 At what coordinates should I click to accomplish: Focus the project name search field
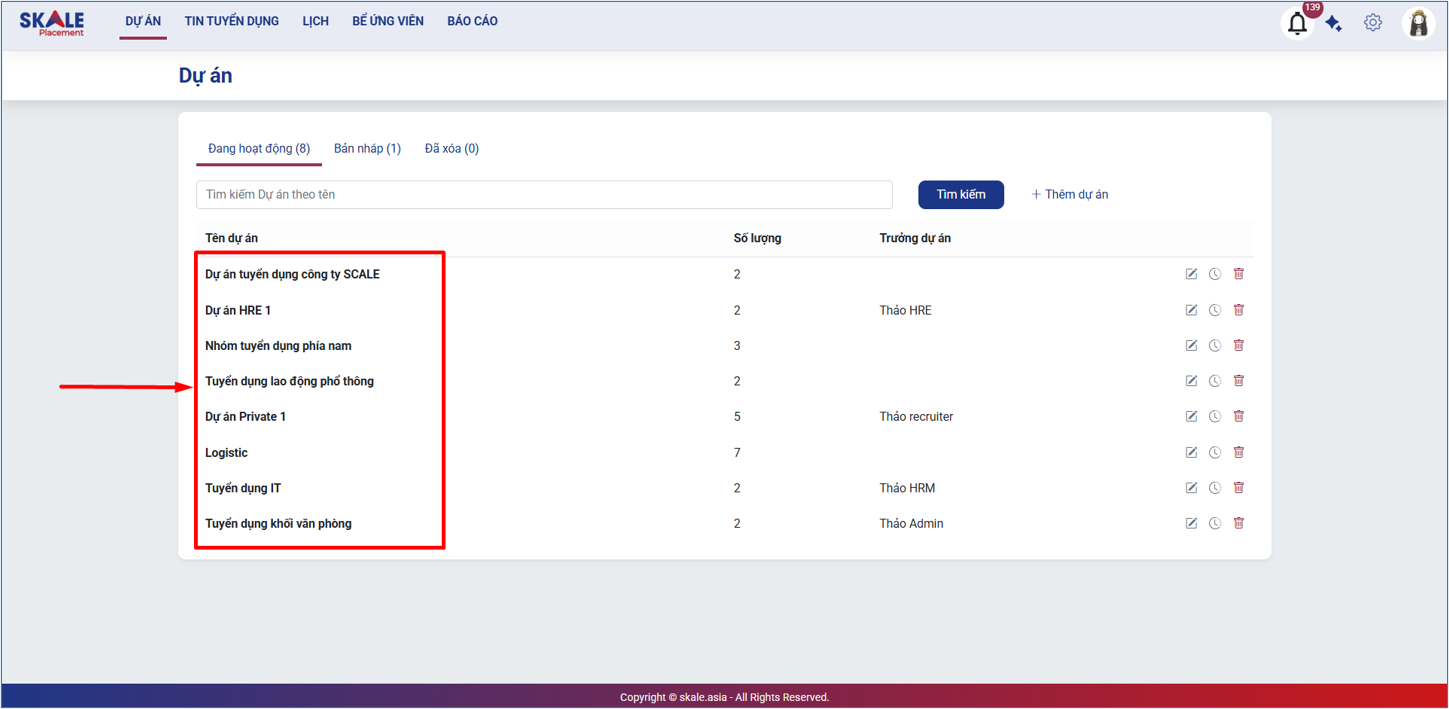544,195
